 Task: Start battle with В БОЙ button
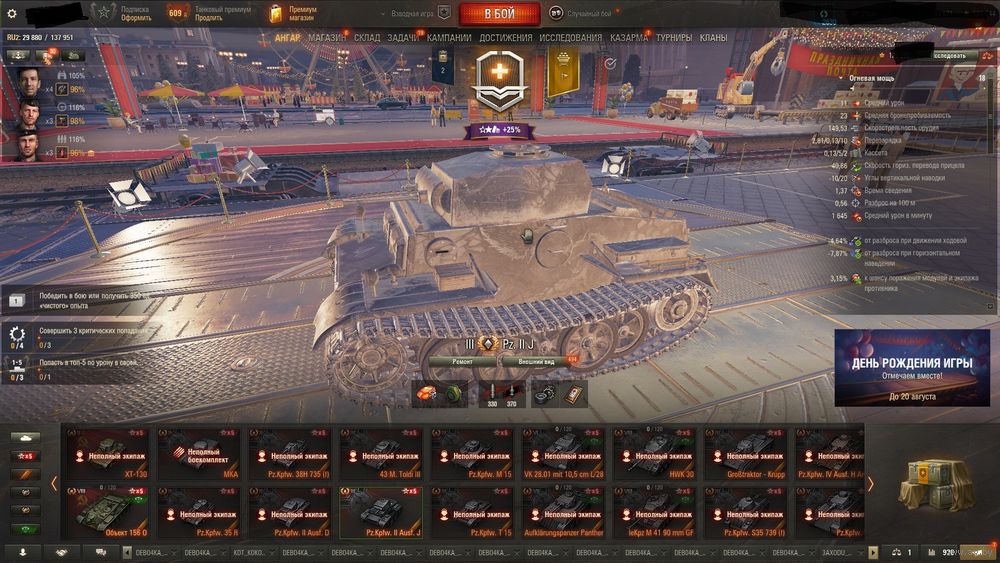[500, 13]
